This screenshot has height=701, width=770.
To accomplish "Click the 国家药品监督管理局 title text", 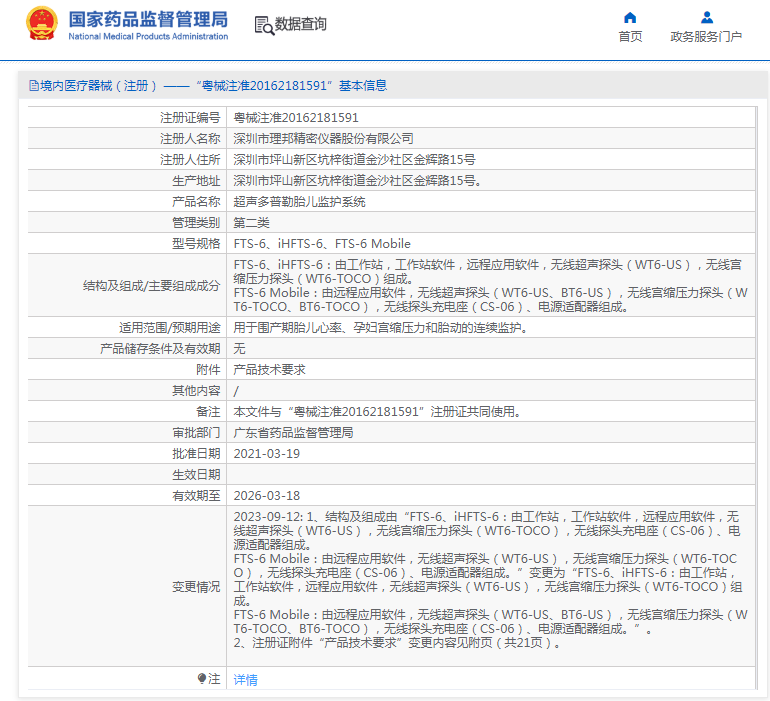I will (x=148, y=19).
